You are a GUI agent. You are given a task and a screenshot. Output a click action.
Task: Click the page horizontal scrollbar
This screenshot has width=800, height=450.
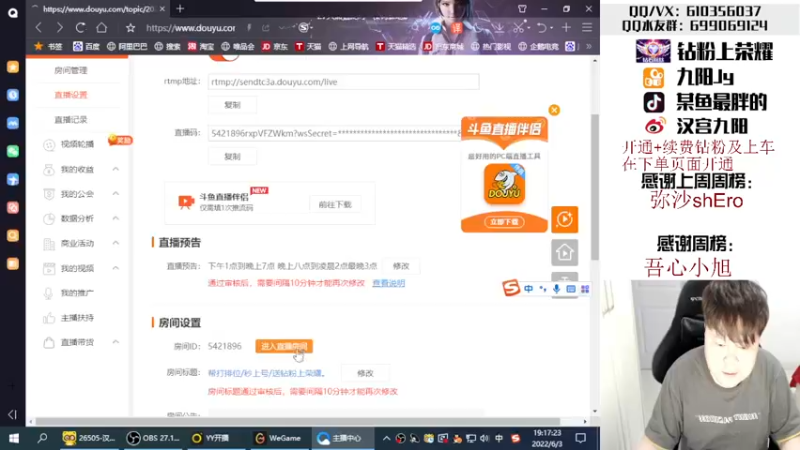(x=297, y=421)
